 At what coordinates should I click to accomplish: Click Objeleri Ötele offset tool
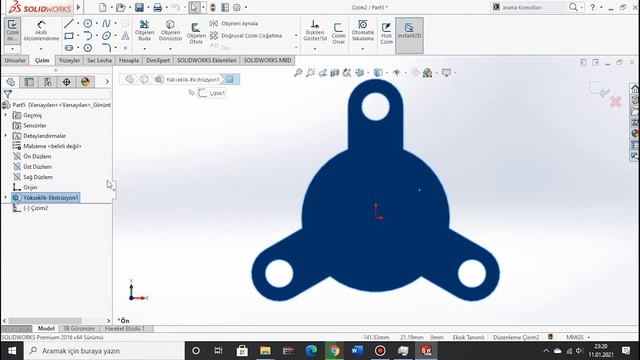(196, 33)
